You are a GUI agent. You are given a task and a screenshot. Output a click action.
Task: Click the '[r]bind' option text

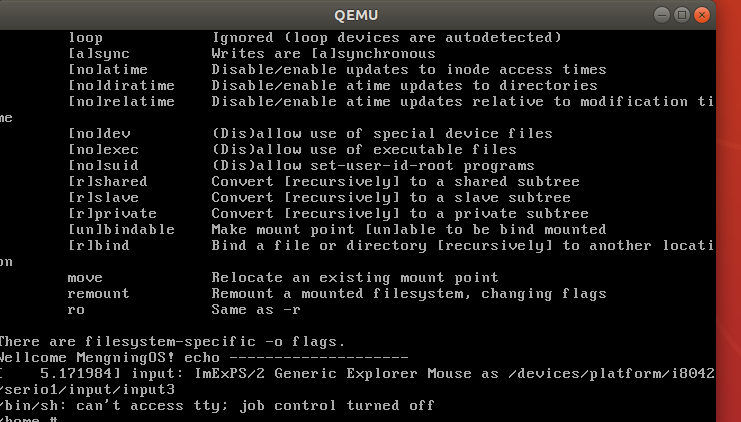[x=99, y=246]
